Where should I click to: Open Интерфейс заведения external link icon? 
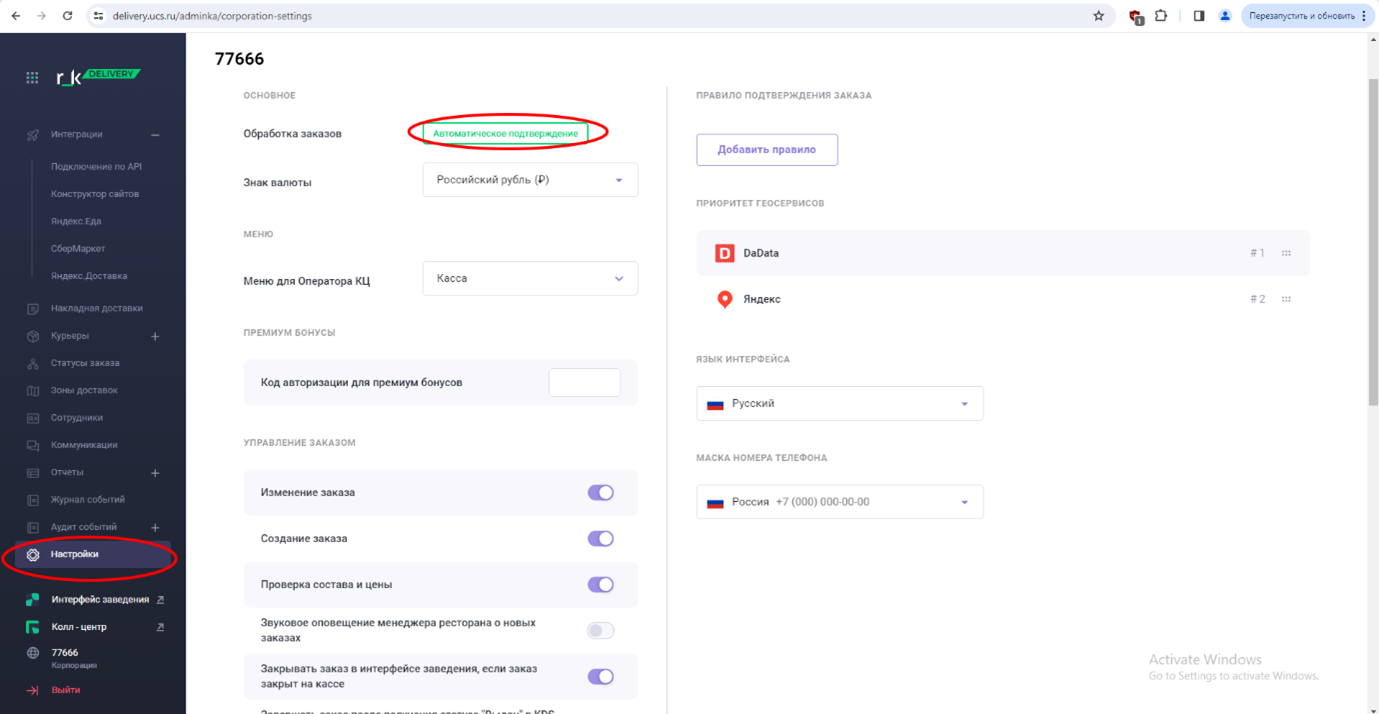coord(160,600)
